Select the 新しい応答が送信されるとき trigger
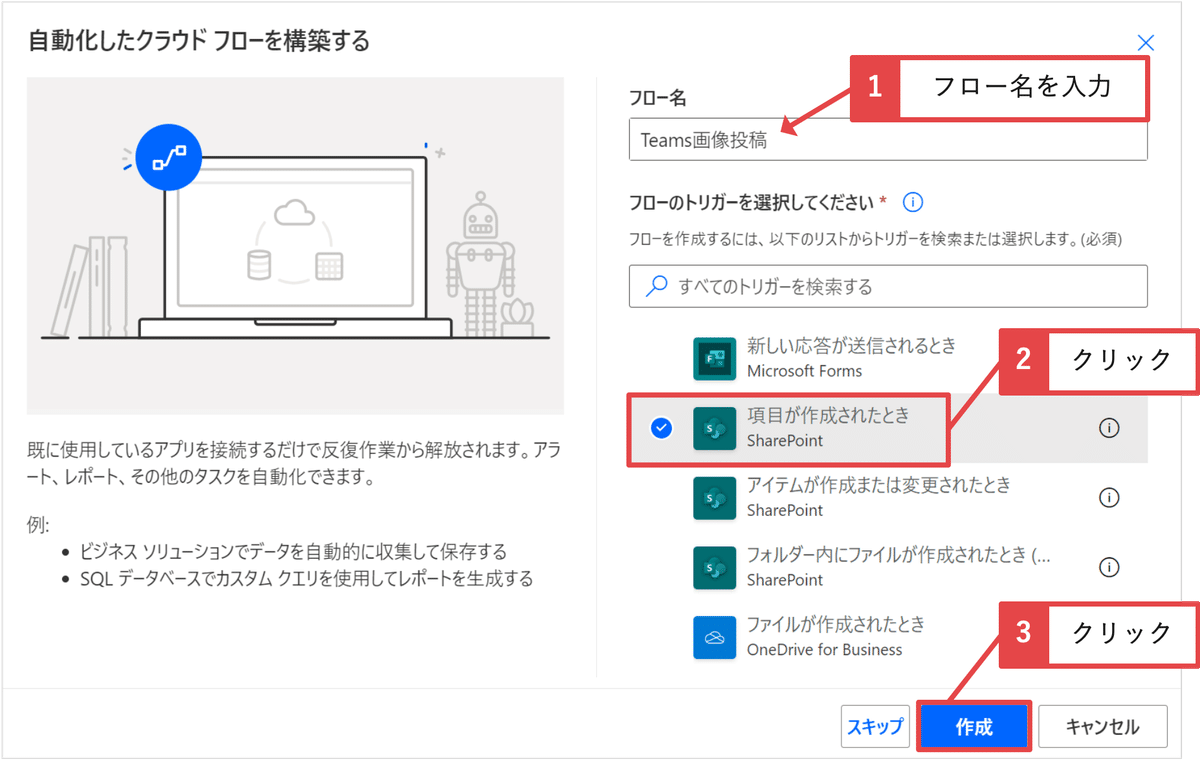1200x760 pixels. 888,358
